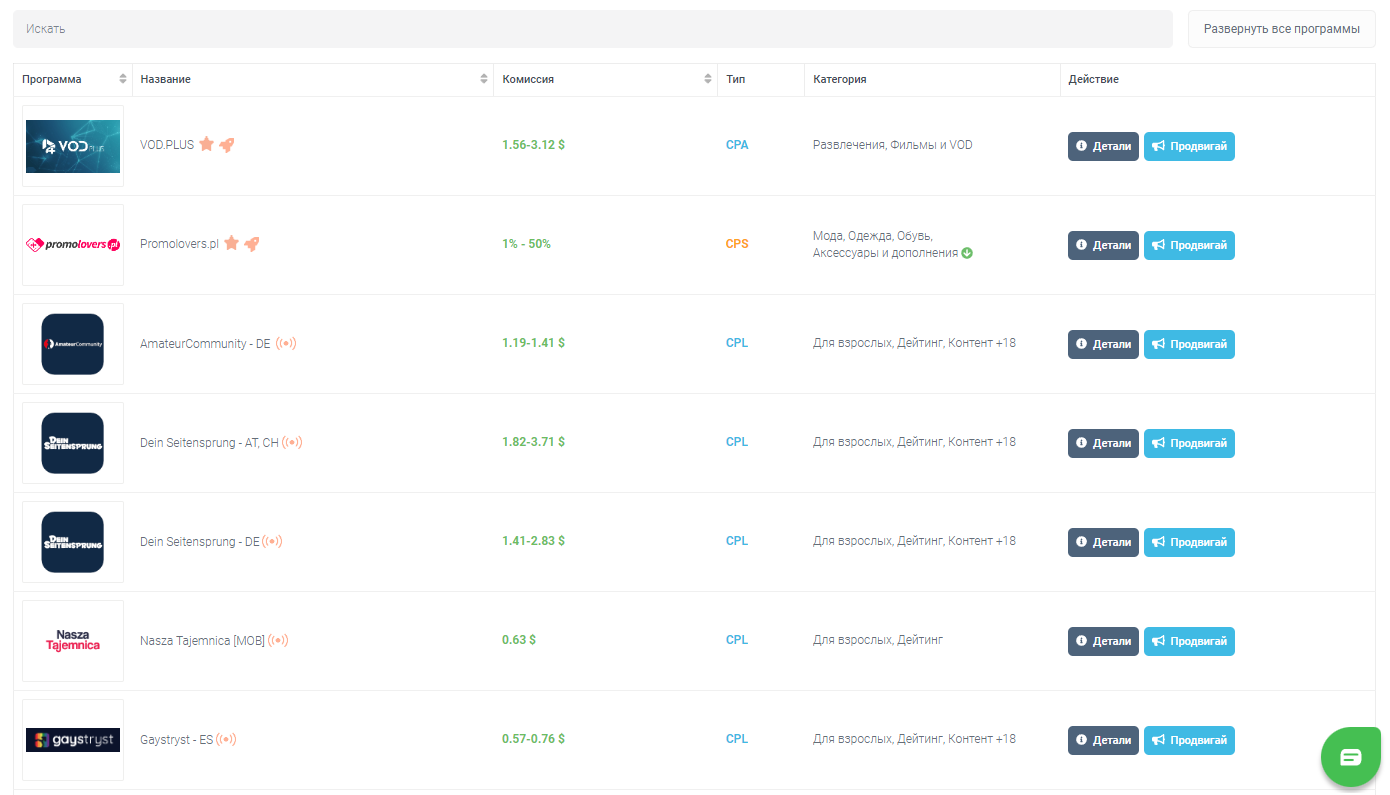Click Продвигай for Promolovers.pl
1390x795 pixels.
pyautogui.click(x=1189, y=245)
